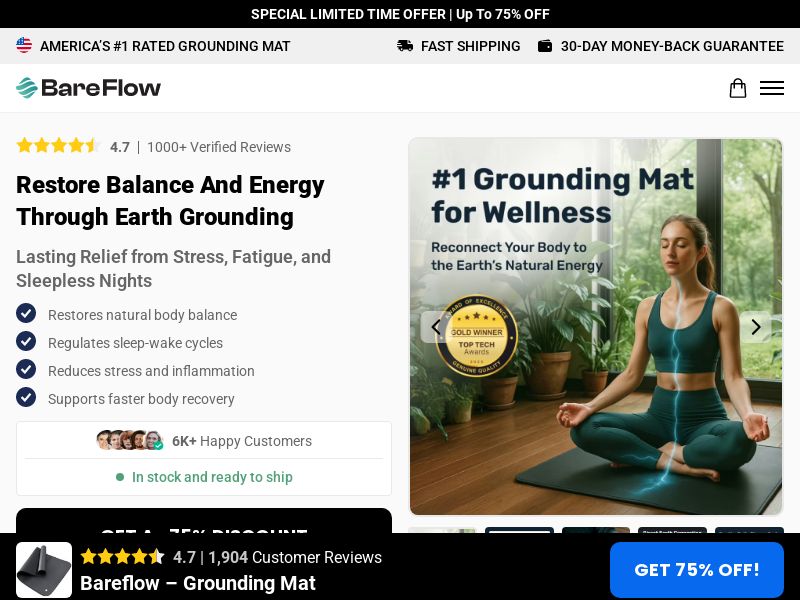Select the grounding mat product thumbnail in sticky bar
The width and height of the screenshot is (800, 600).
44,570
